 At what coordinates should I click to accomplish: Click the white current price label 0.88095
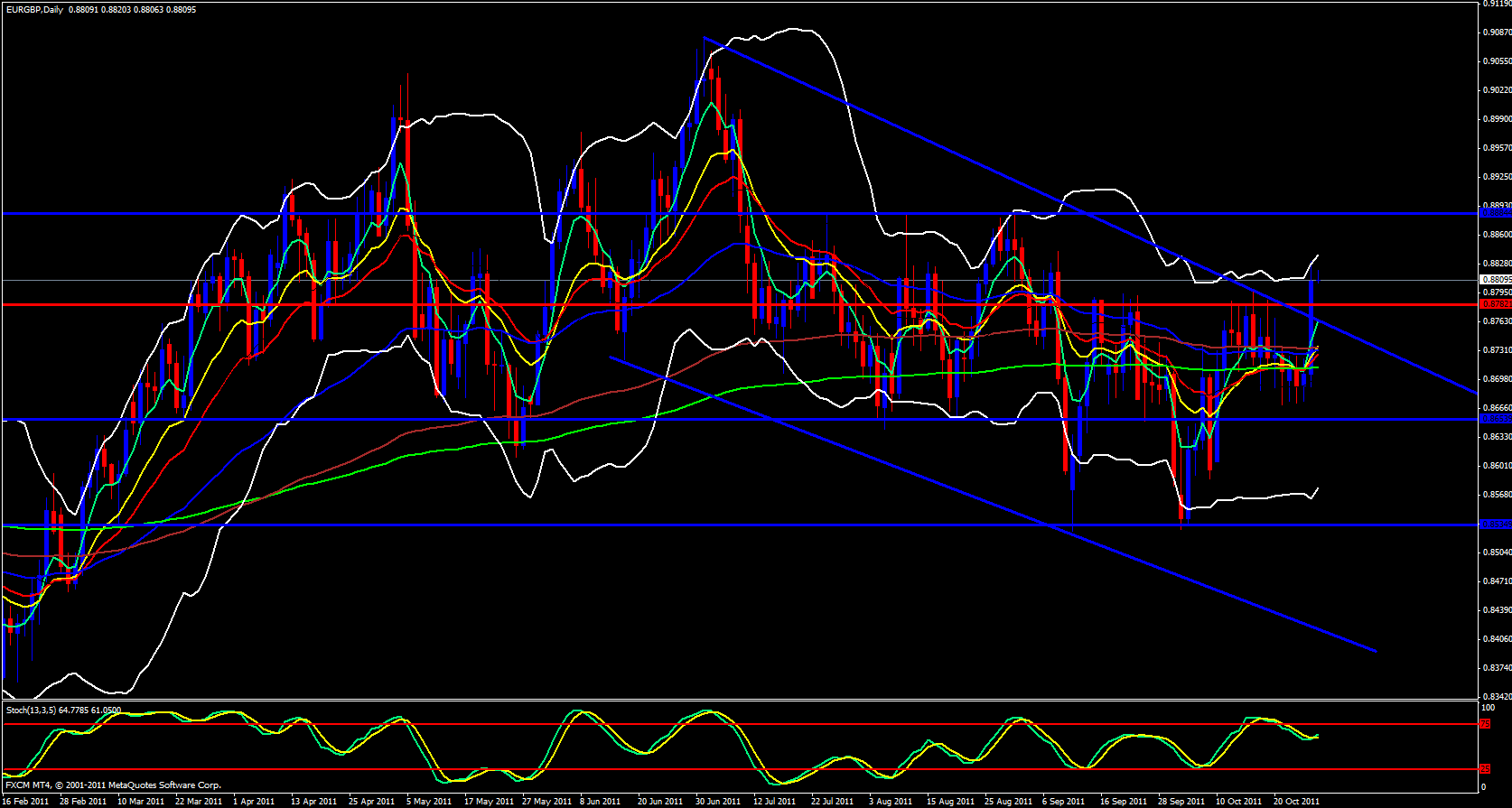tap(1496, 280)
